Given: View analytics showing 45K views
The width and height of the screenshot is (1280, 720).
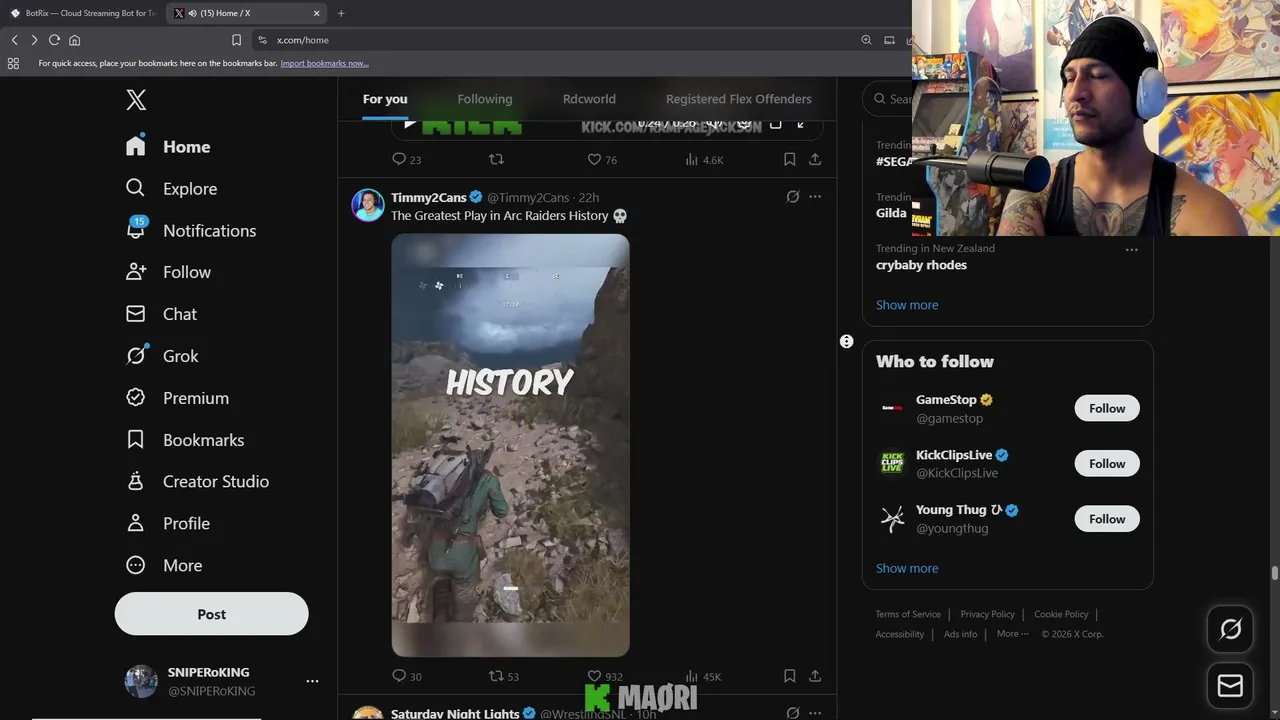Looking at the screenshot, I should [703, 676].
